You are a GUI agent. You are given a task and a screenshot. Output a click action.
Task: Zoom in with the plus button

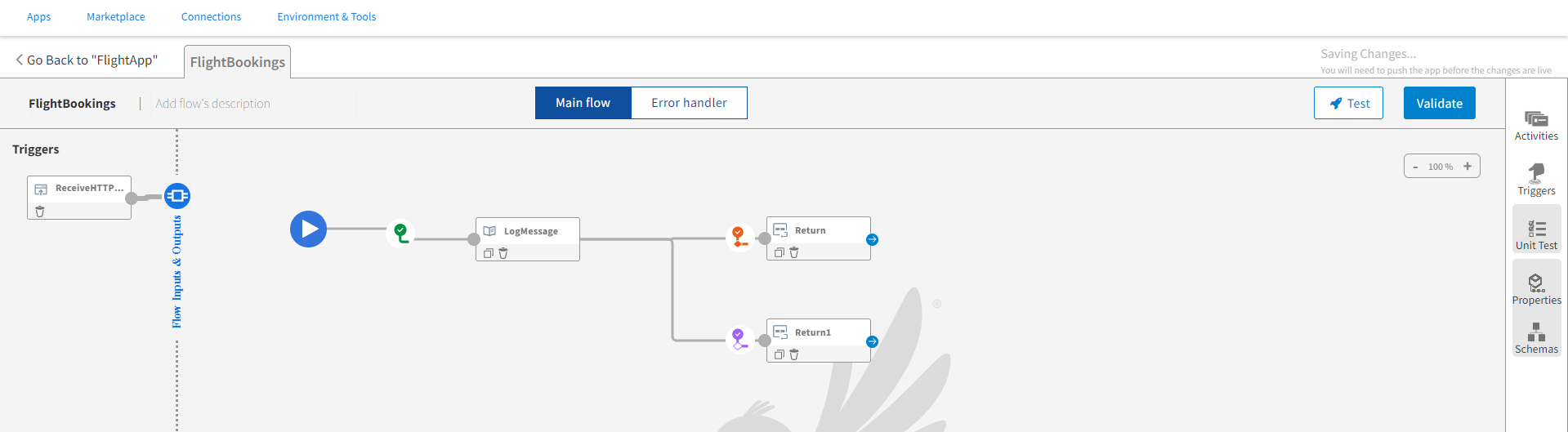[1467, 167]
